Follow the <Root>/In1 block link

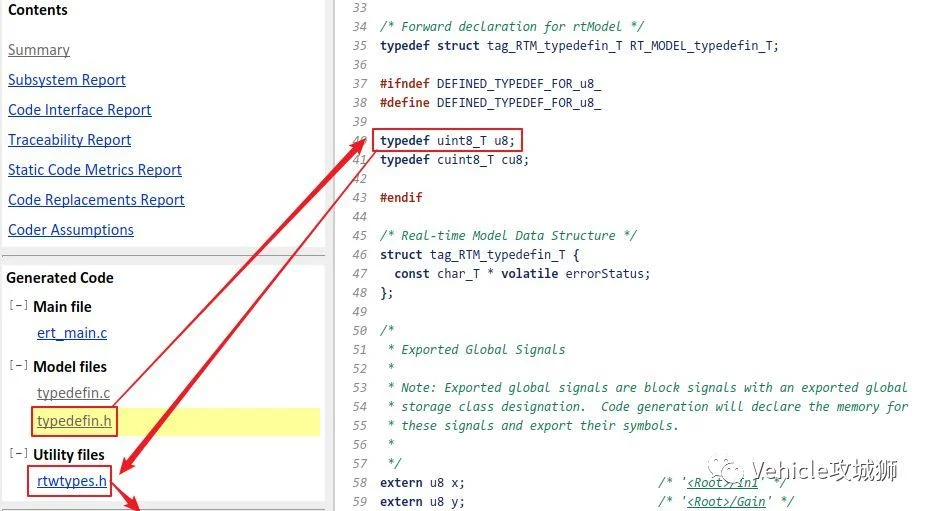click(722, 483)
